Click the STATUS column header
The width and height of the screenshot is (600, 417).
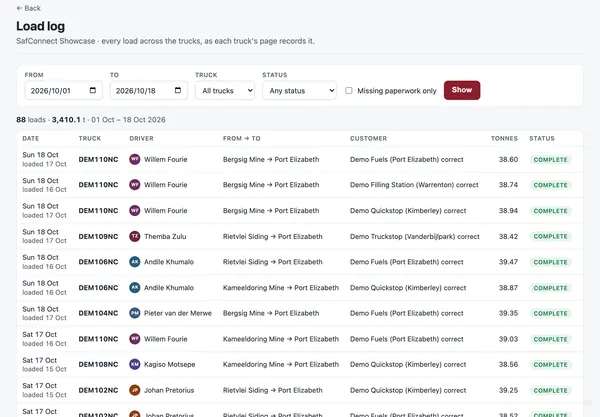coord(541,138)
